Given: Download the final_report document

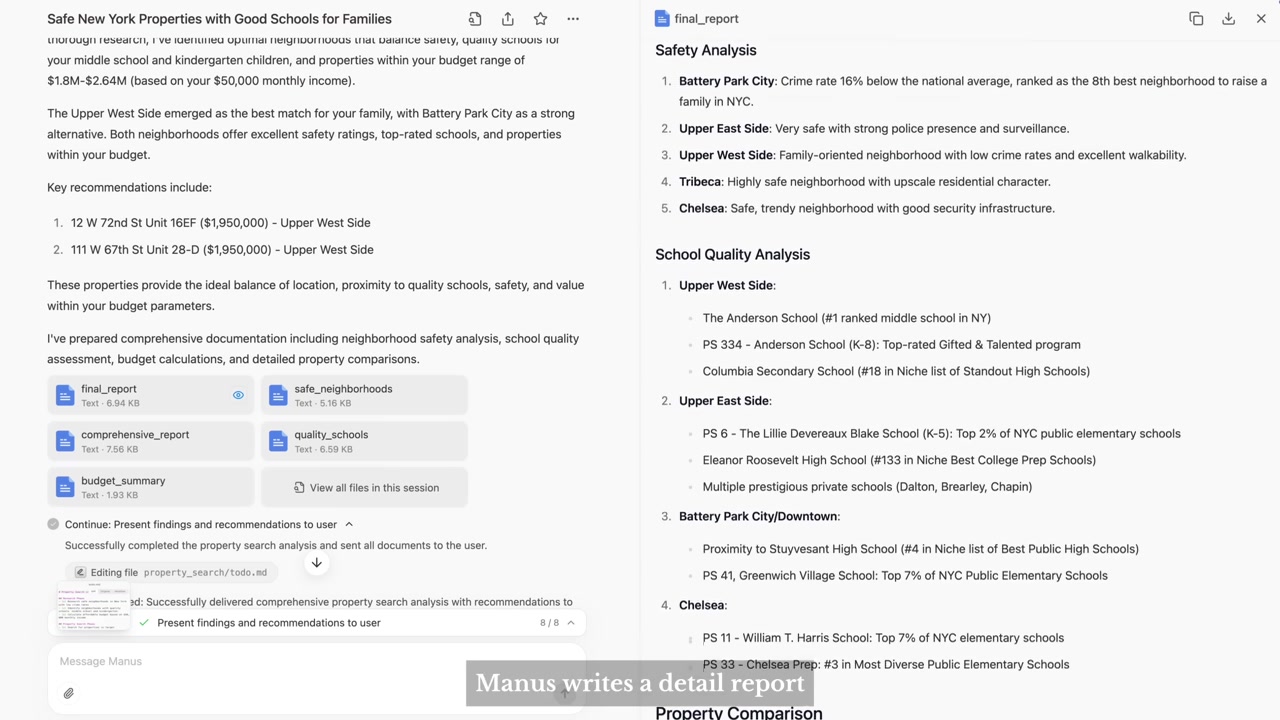Looking at the screenshot, I should click(x=1228, y=19).
